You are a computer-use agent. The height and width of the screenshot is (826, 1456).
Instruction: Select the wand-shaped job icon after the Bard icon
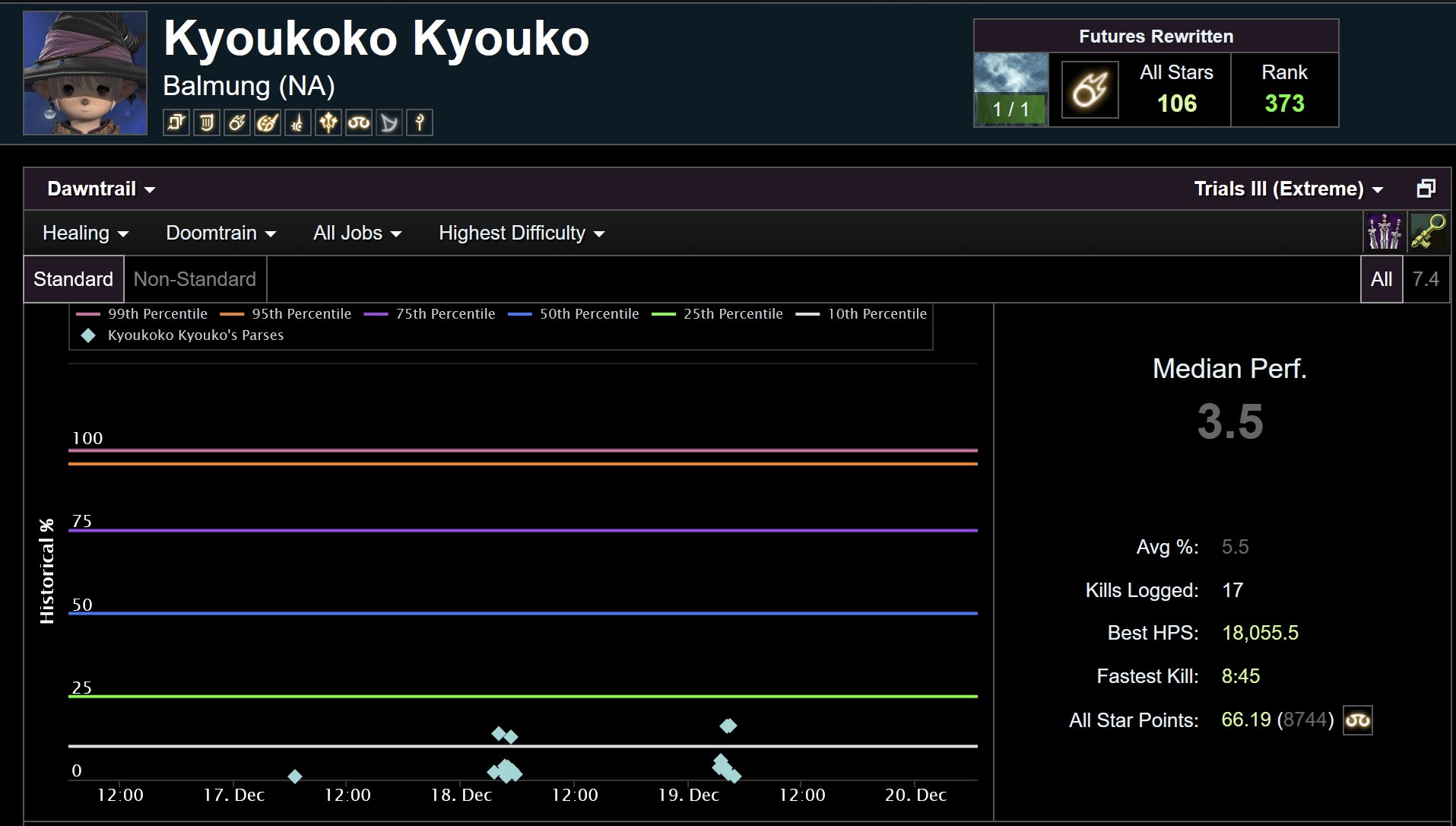click(x=420, y=122)
